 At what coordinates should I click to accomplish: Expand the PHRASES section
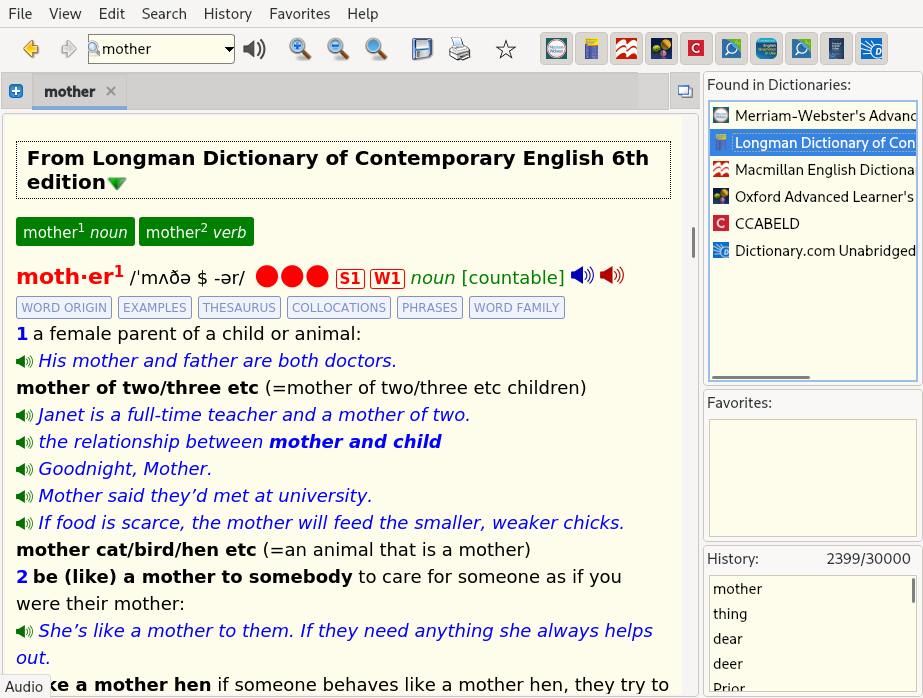[x=430, y=308]
